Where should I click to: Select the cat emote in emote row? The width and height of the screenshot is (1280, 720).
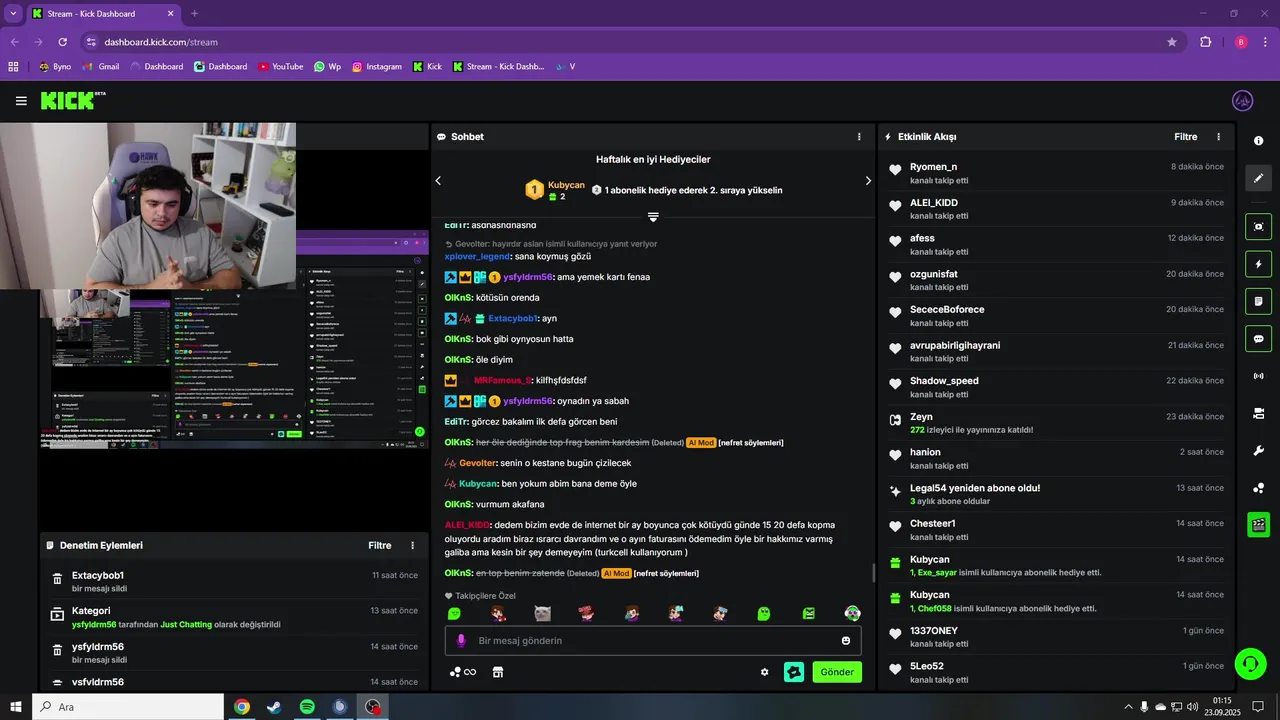point(543,613)
